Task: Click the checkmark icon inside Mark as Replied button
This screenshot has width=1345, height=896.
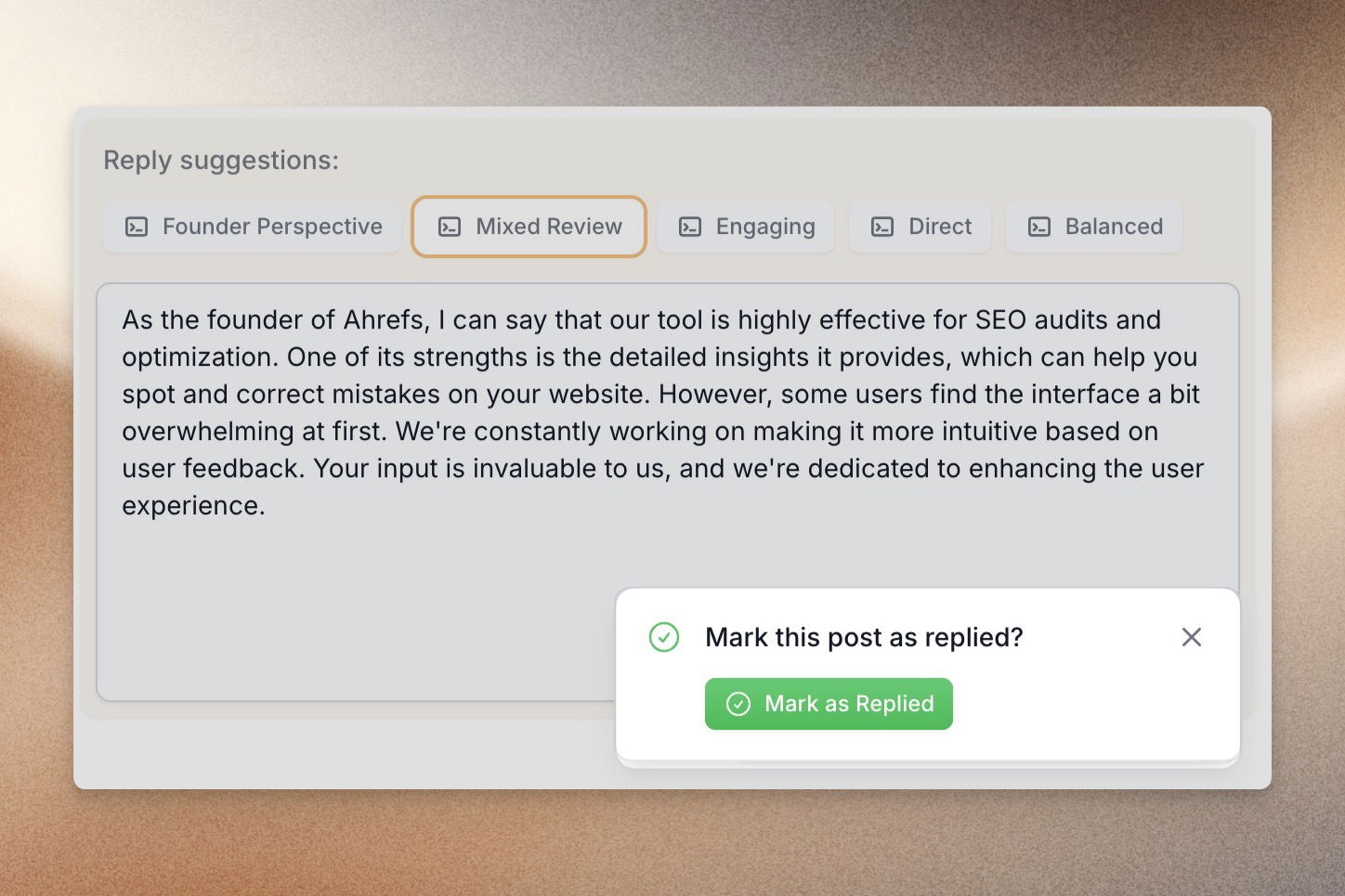Action: pos(738,704)
